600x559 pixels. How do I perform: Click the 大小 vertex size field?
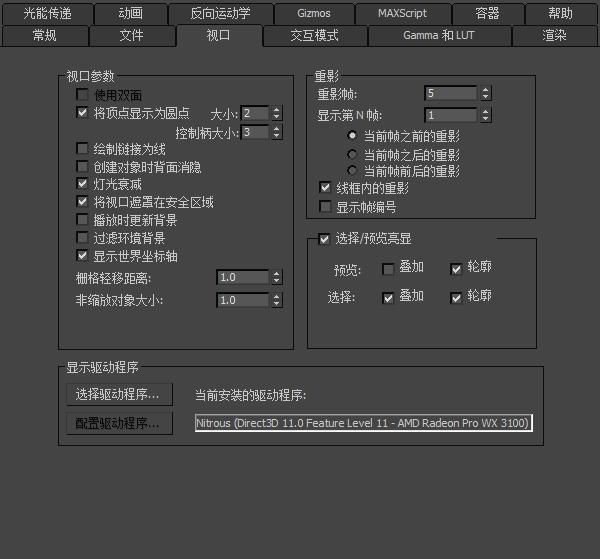tap(255, 113)
